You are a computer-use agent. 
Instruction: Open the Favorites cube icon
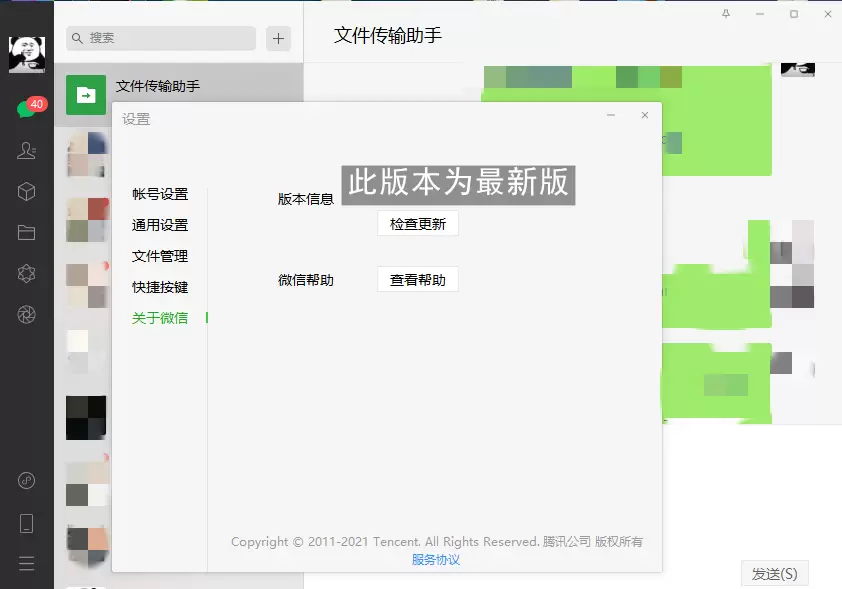pos(26,191)
